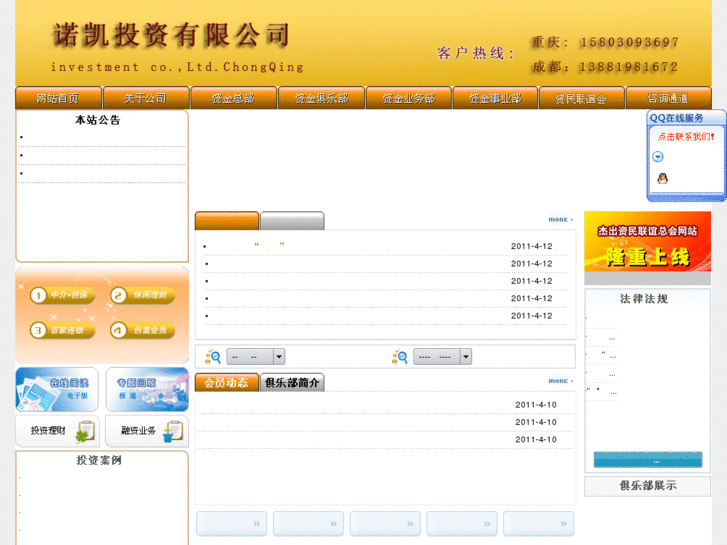Click first 2011-4-10 member news row

385,405
